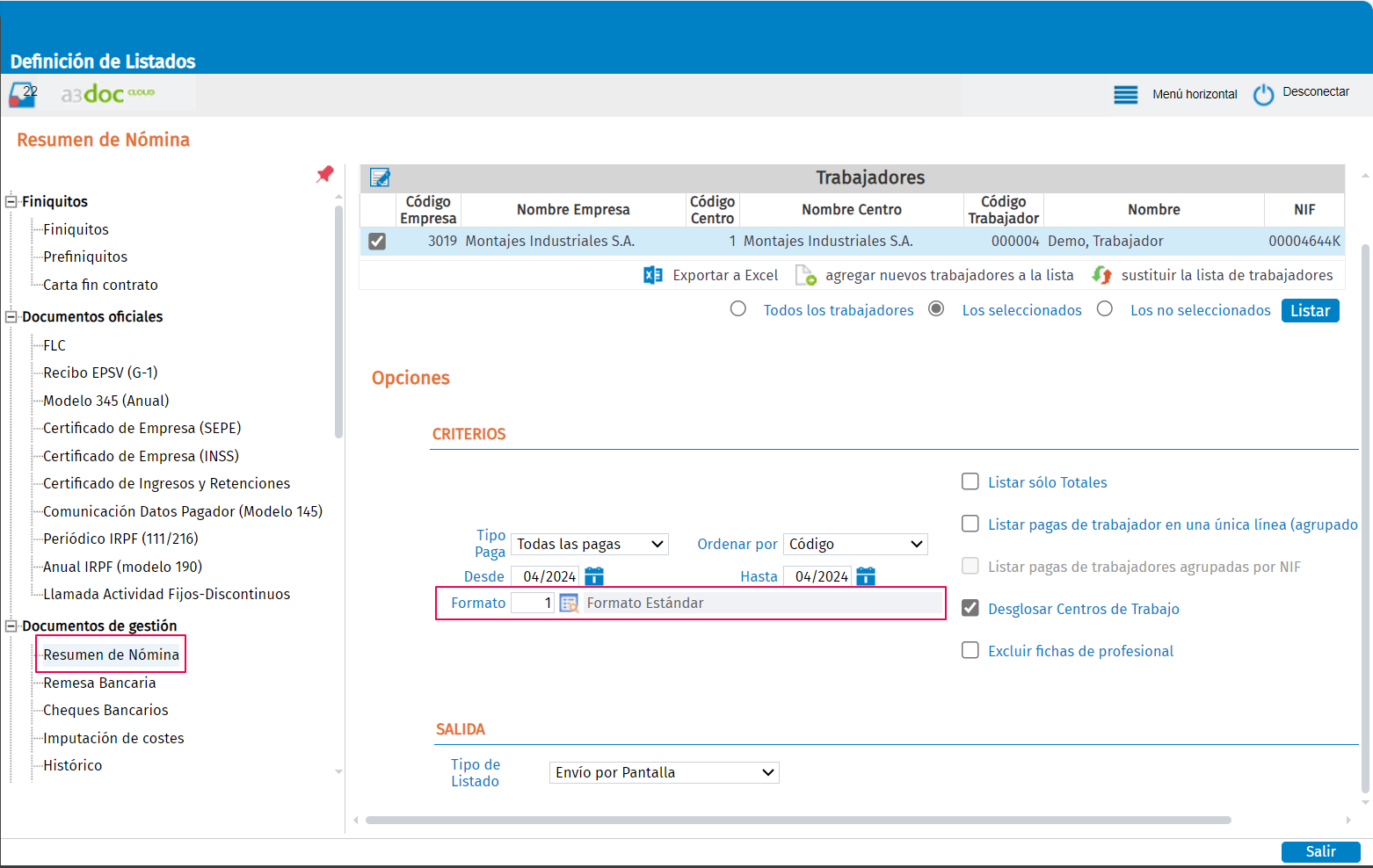Open Histórico in tree

pos(72,765)
